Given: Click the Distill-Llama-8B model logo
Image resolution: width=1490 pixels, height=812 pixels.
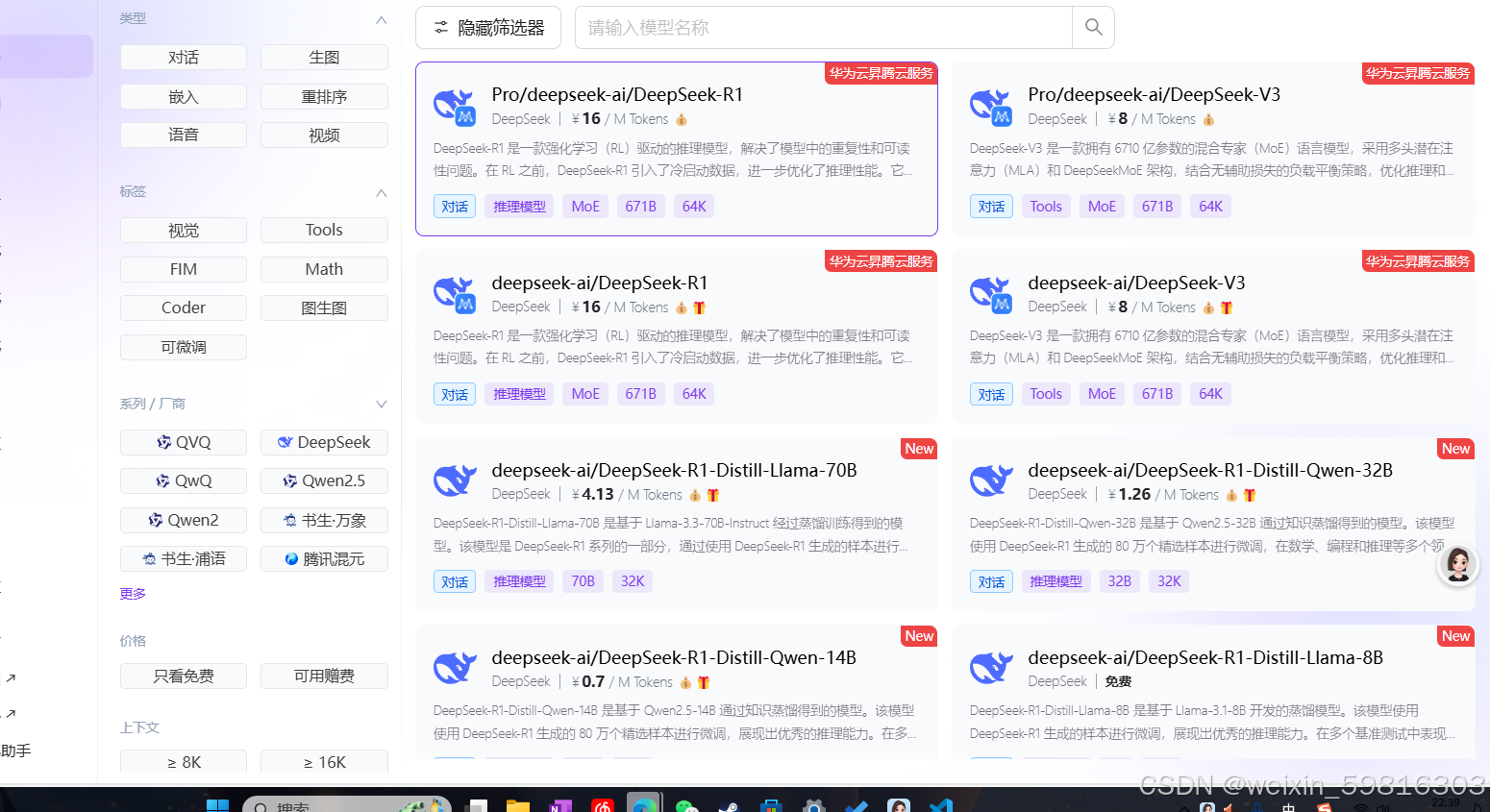Looking at the screenshot, I should pos(991,668).
